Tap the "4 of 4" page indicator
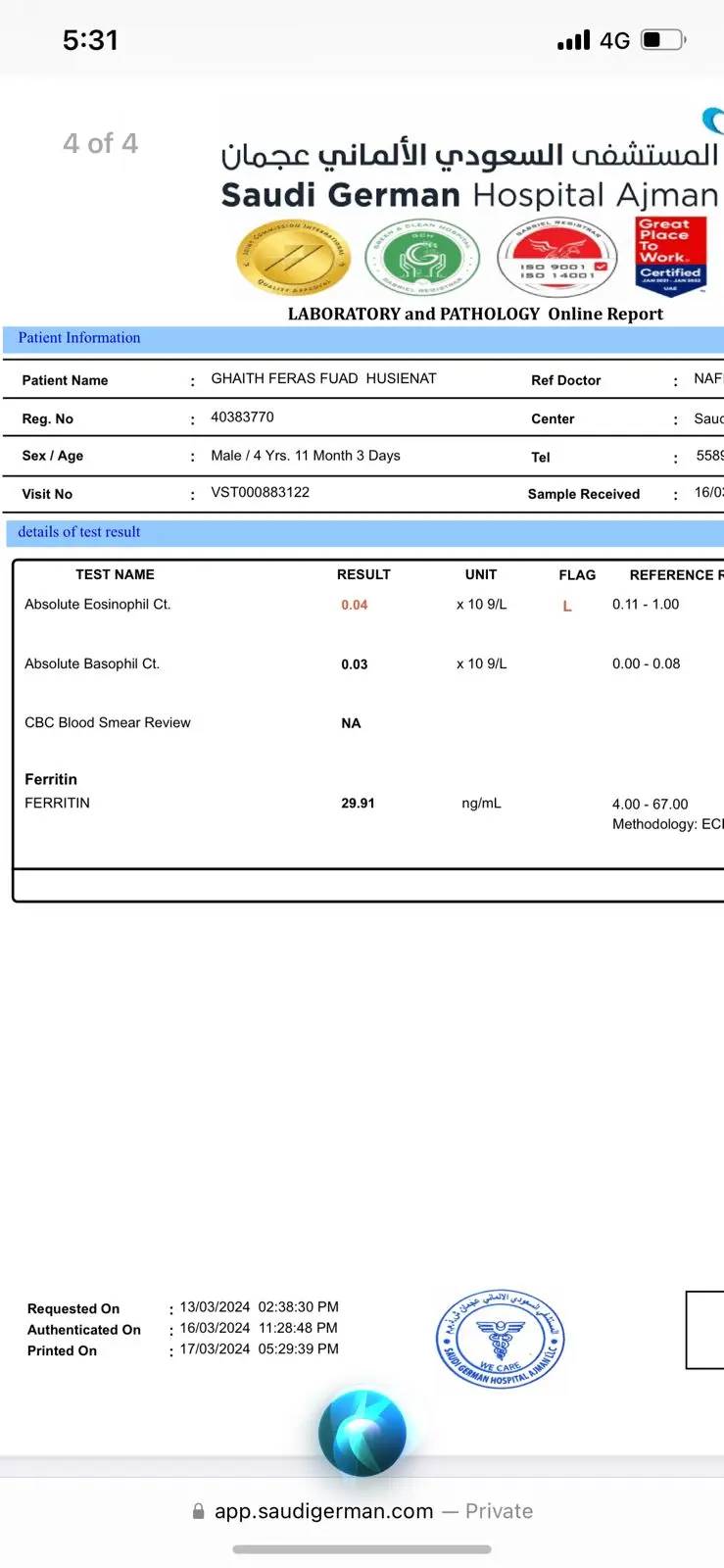 [x=101, y=143]
